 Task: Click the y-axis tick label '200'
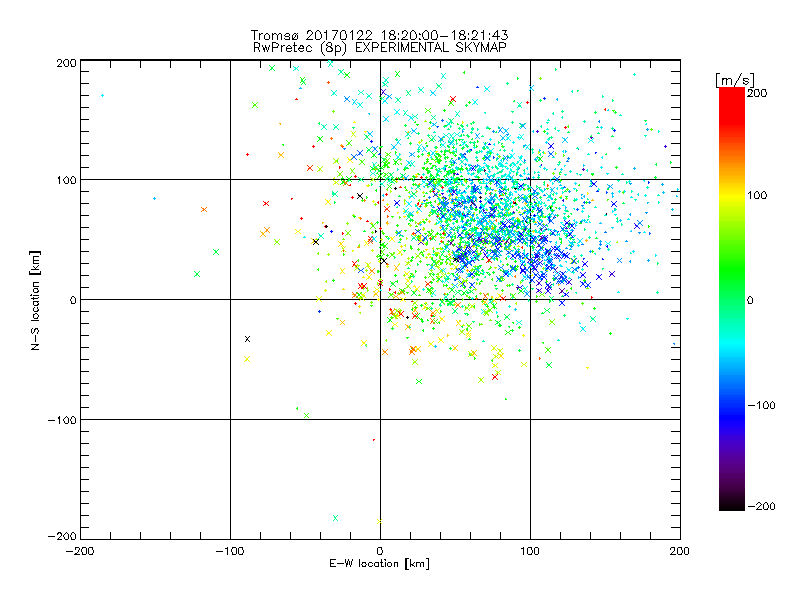[66, 63]
